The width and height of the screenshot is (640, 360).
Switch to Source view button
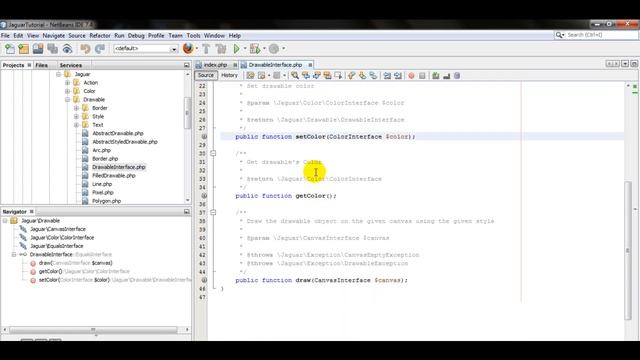[206, 76]
